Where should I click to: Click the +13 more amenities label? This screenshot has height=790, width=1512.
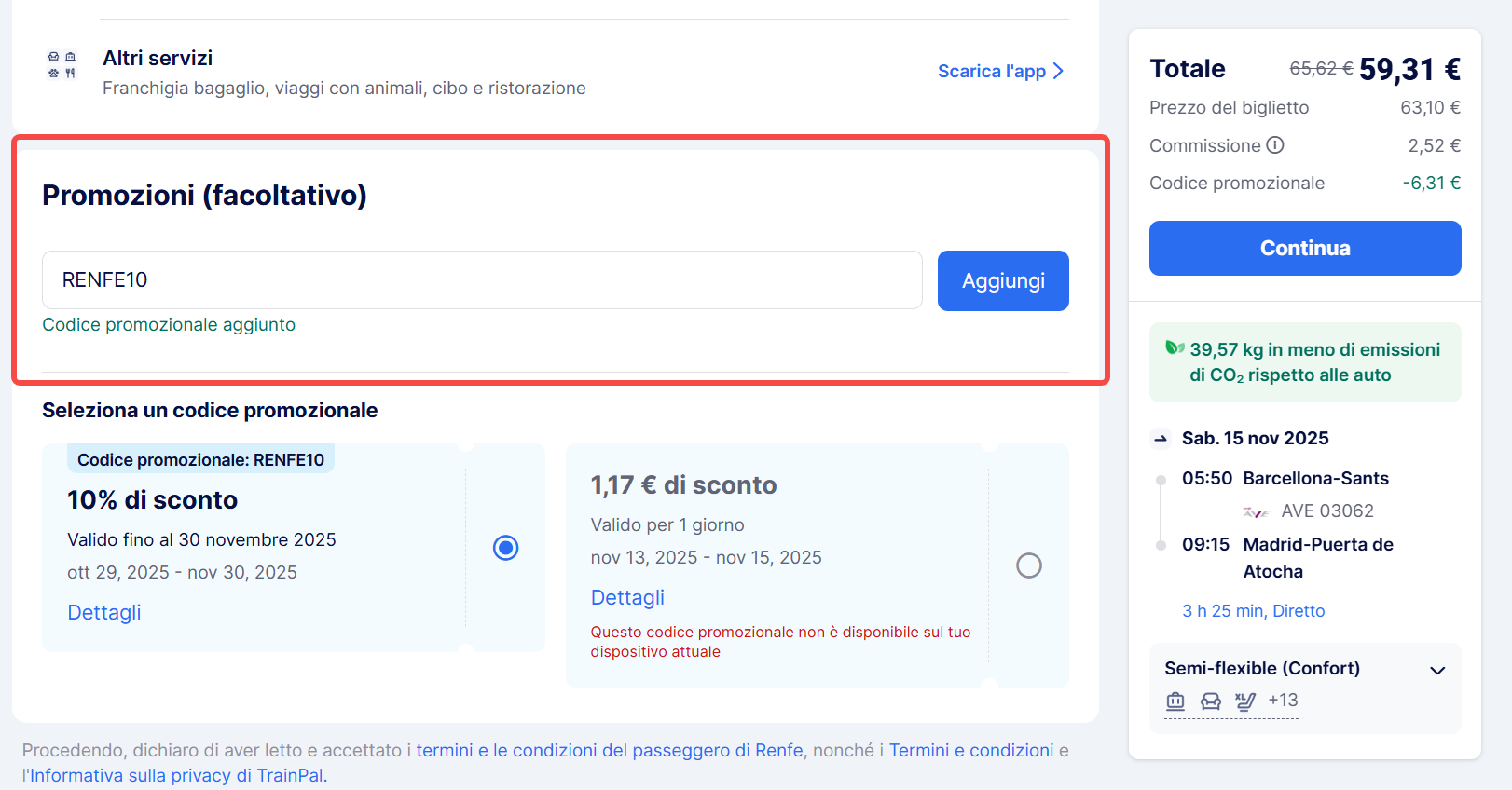click(1283, 700)
